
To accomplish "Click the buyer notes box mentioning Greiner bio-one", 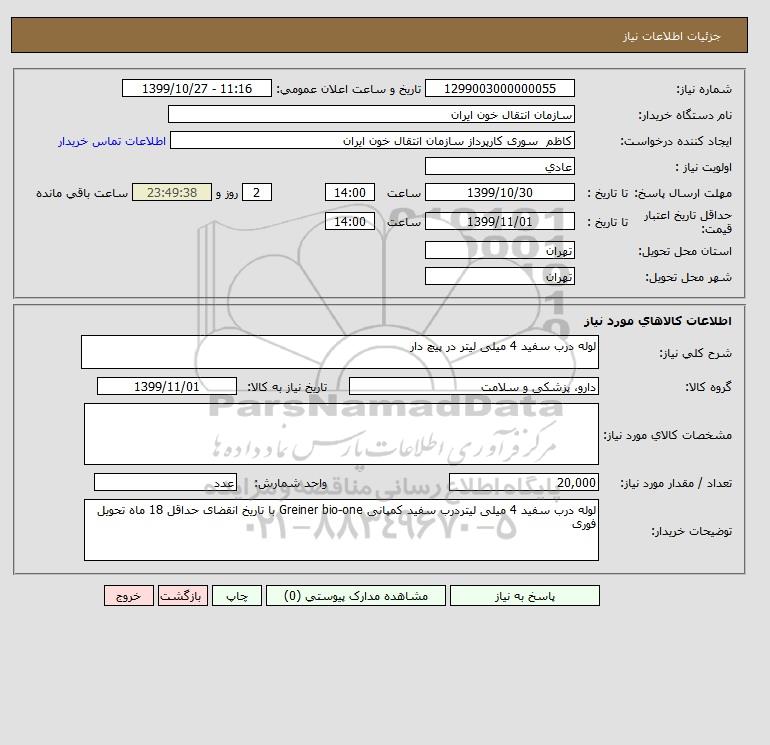I will [341, 530].
